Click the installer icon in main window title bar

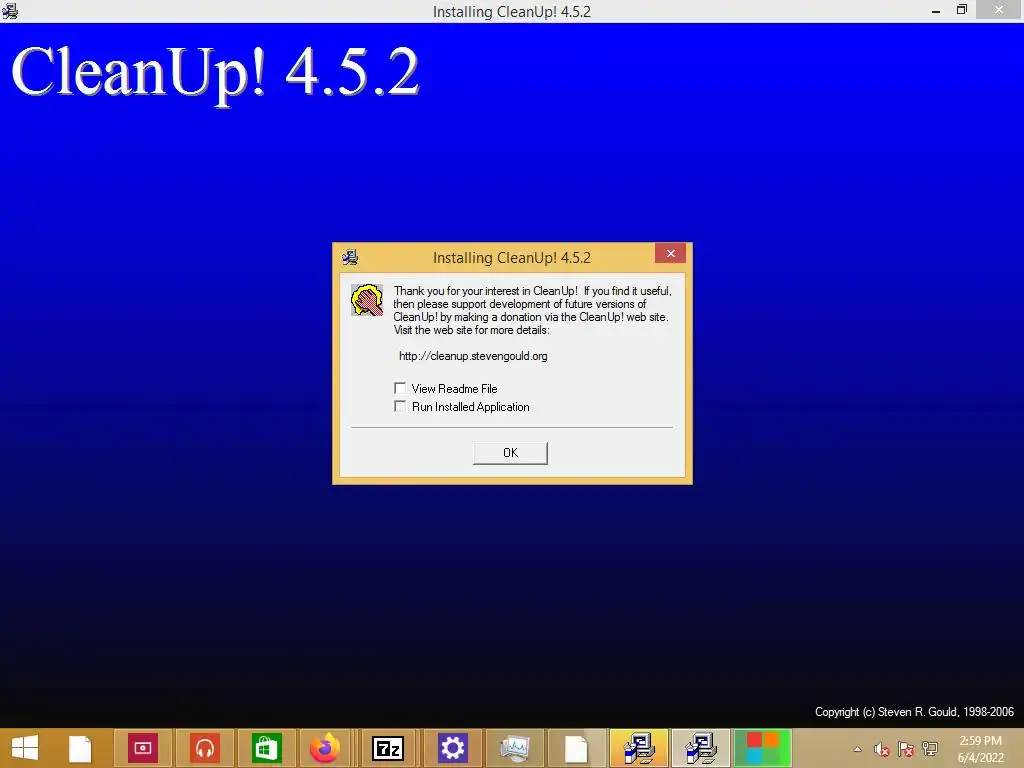[10, 11]
